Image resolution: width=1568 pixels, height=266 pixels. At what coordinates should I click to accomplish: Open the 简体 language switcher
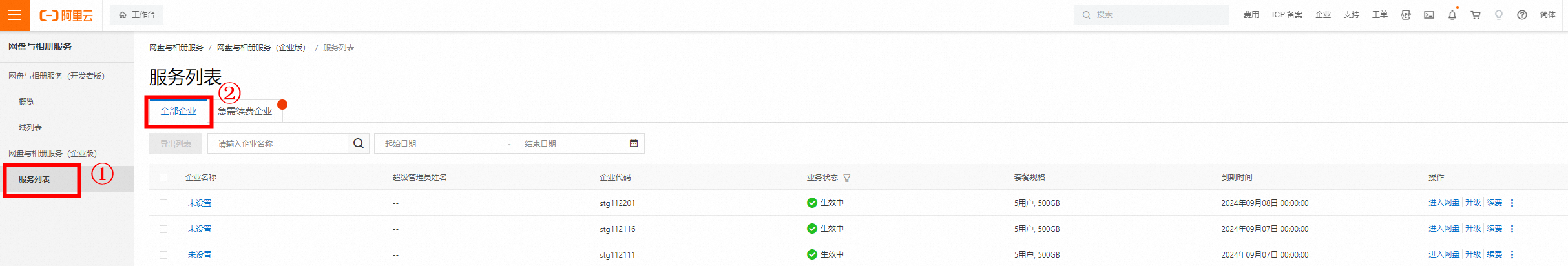pos(1547,15)
